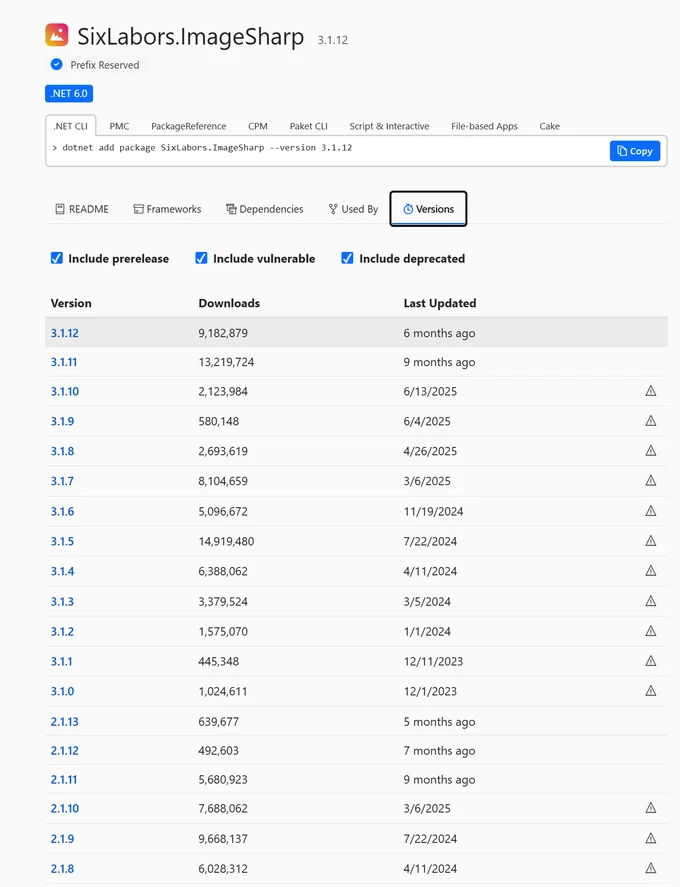Open version 2.1.12 link
The height and width of the screenshot is (887, 680).
tap(64, 751)
